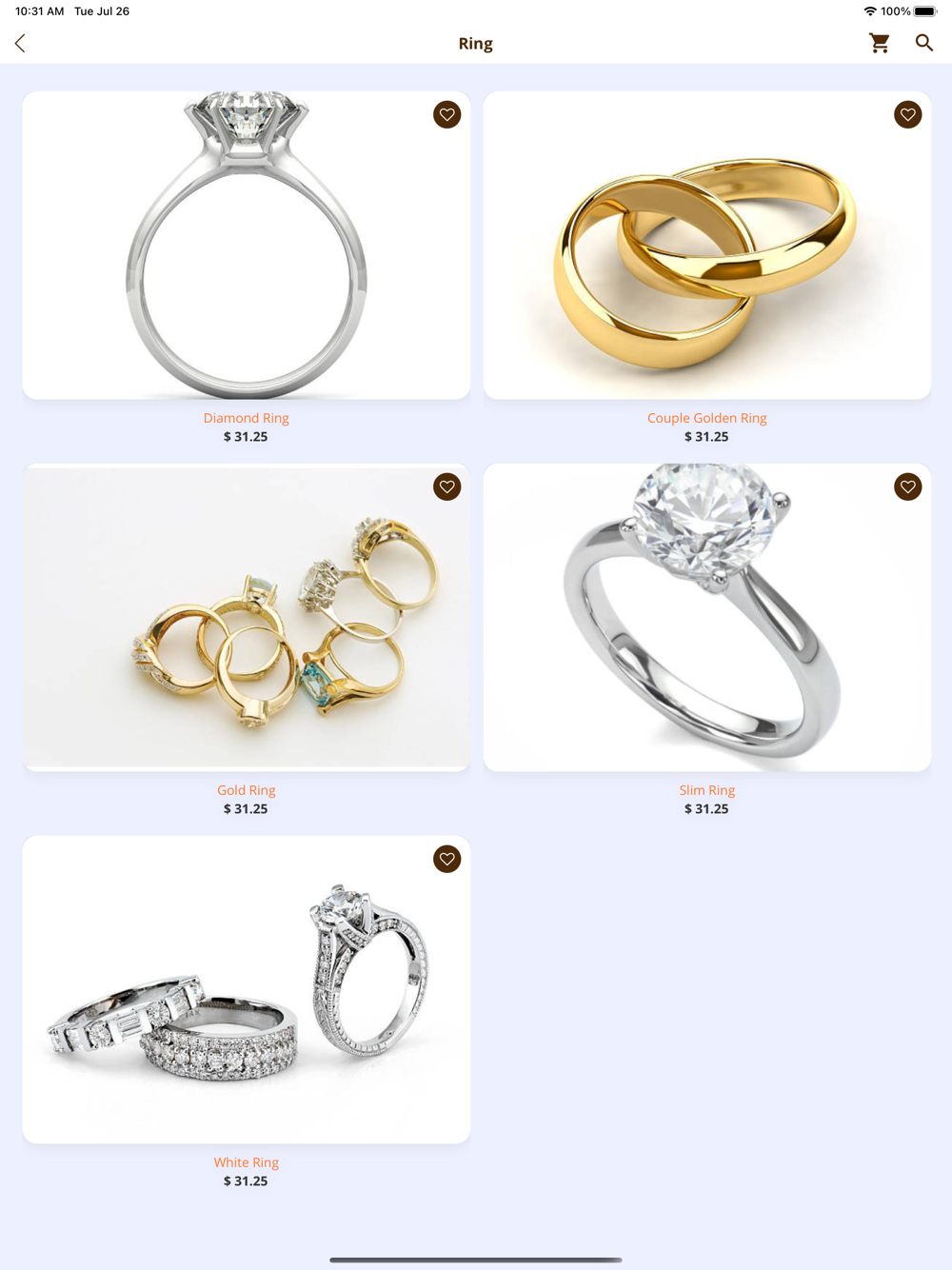The width and height of the screenshot is (952, 1270).
Task: Open the Diamond Ring product image
Action: [x=247, y=246]
